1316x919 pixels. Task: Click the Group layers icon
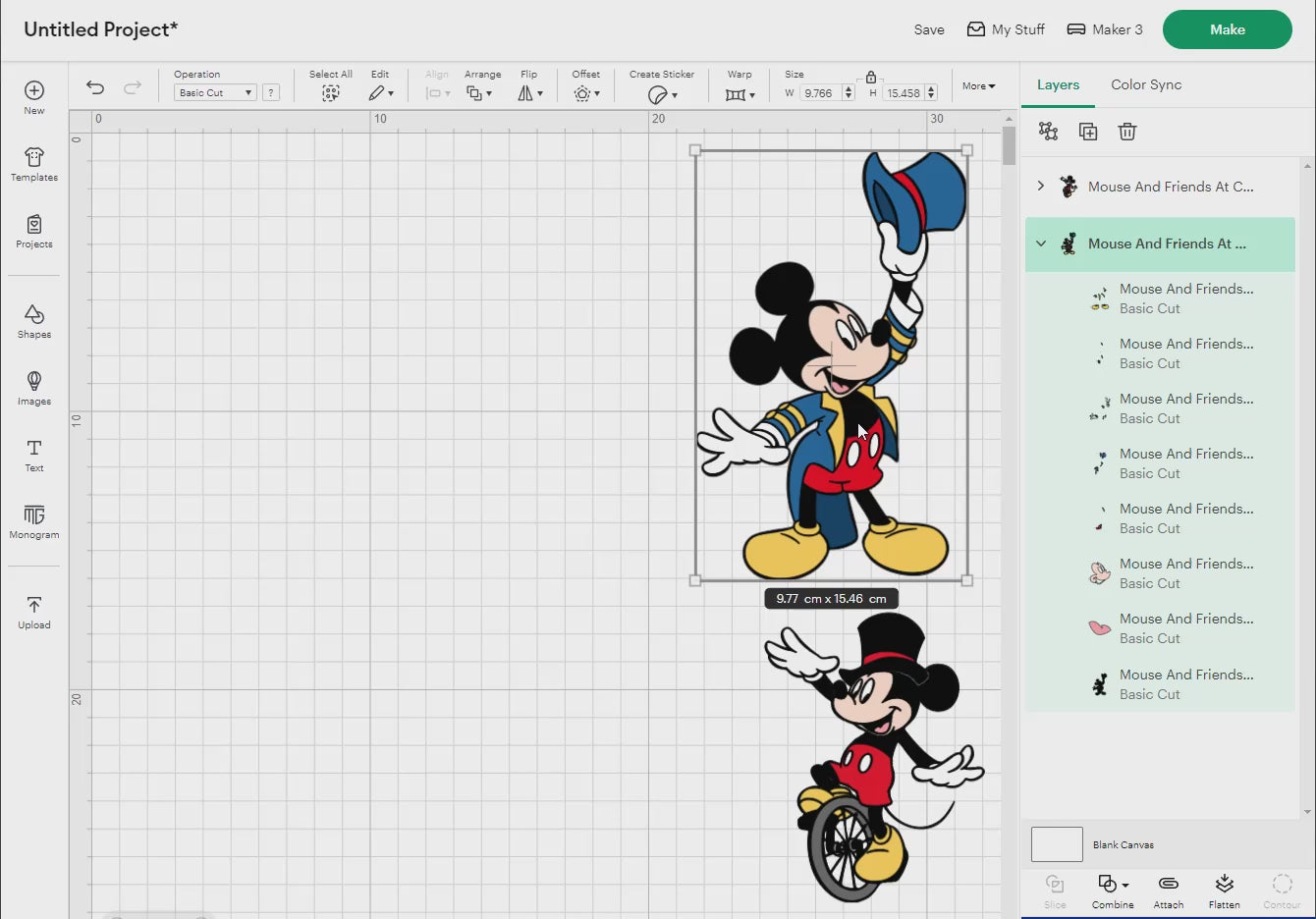(1049, 132)
